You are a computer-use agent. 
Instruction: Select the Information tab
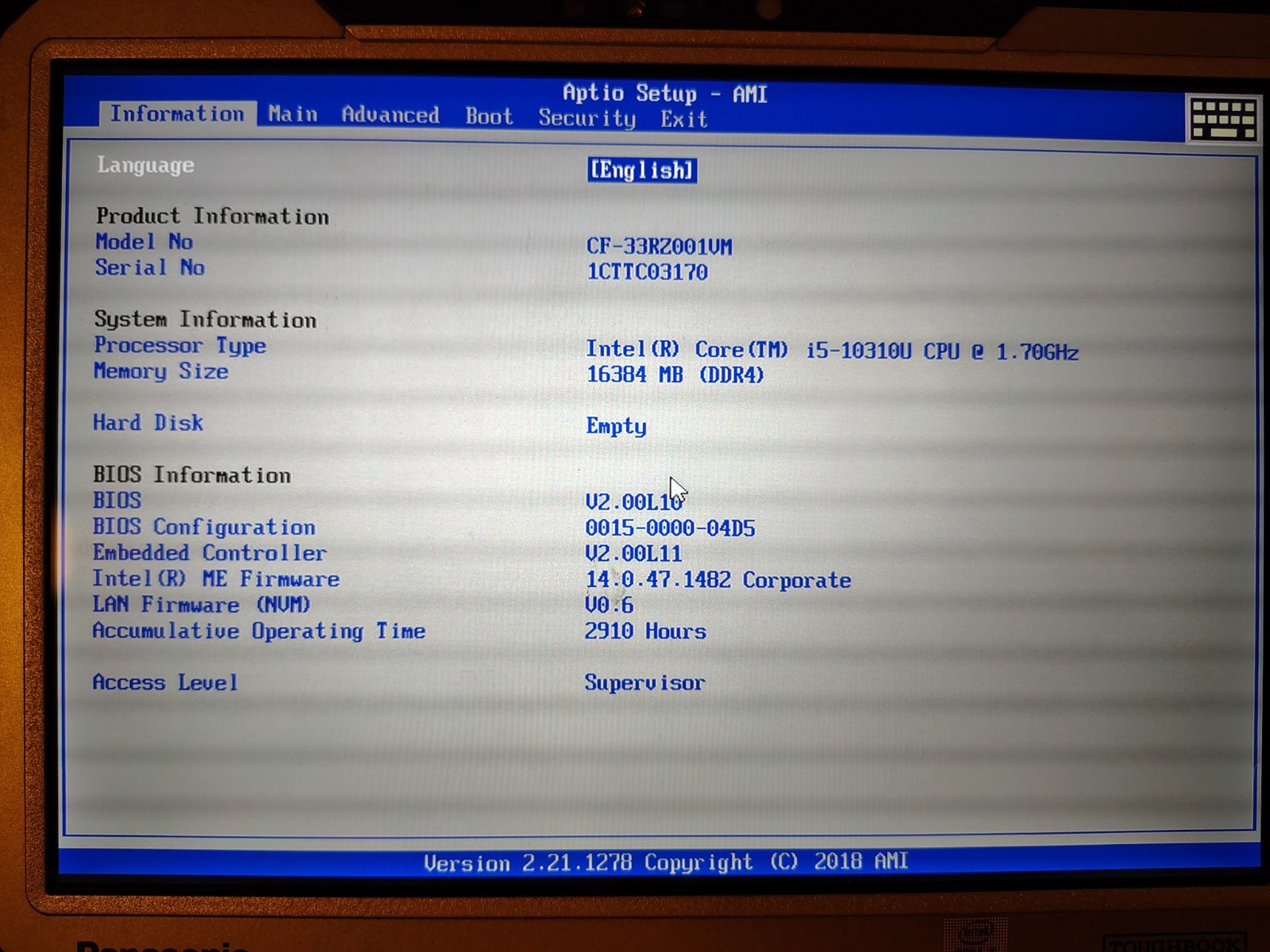point(177,113)
